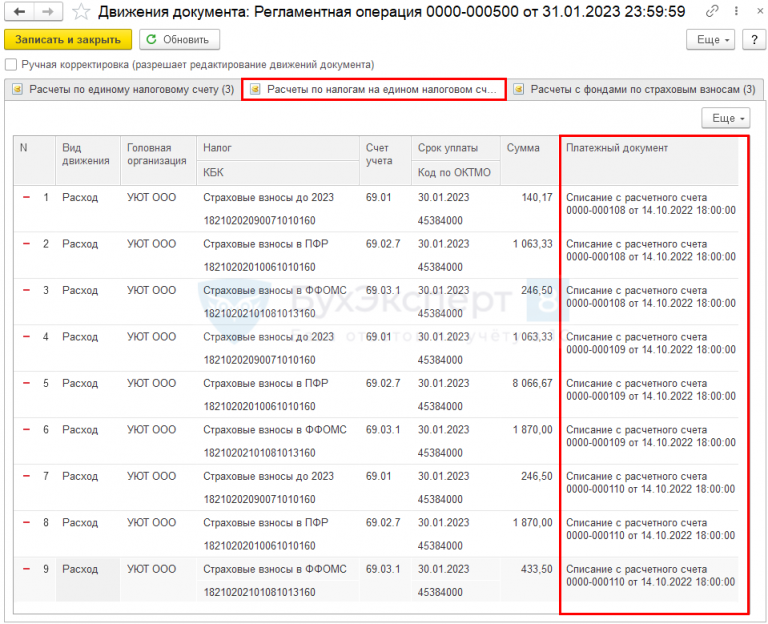768x624 pixels.
Task: Click the Сумма column header
Action: click(x=529, y=161)
